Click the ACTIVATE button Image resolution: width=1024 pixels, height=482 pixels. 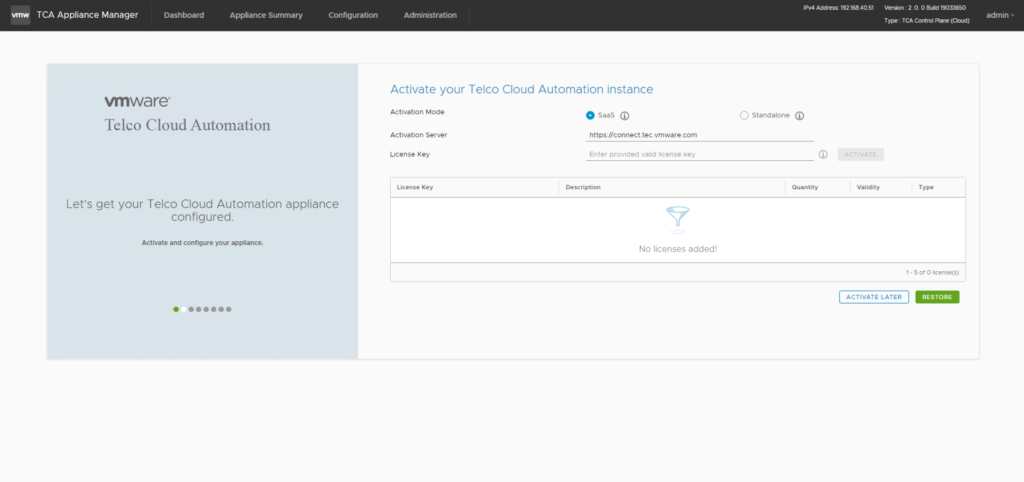point(860,154)
